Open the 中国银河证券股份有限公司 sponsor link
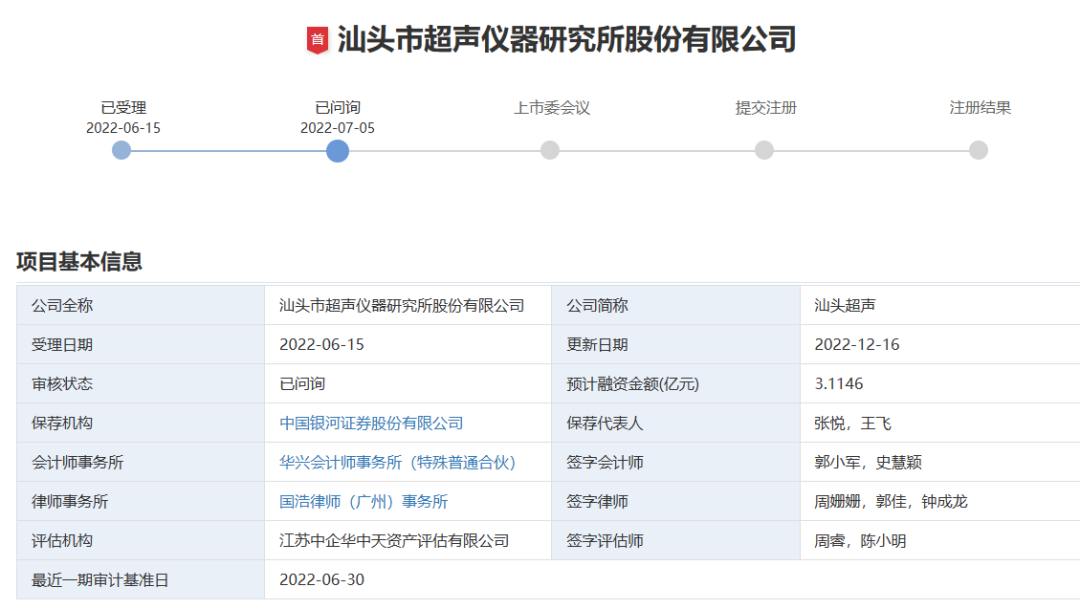Image resolution: width=1080 pixels, height=609 pixels. pyautogui.click(x=371, y=423)
